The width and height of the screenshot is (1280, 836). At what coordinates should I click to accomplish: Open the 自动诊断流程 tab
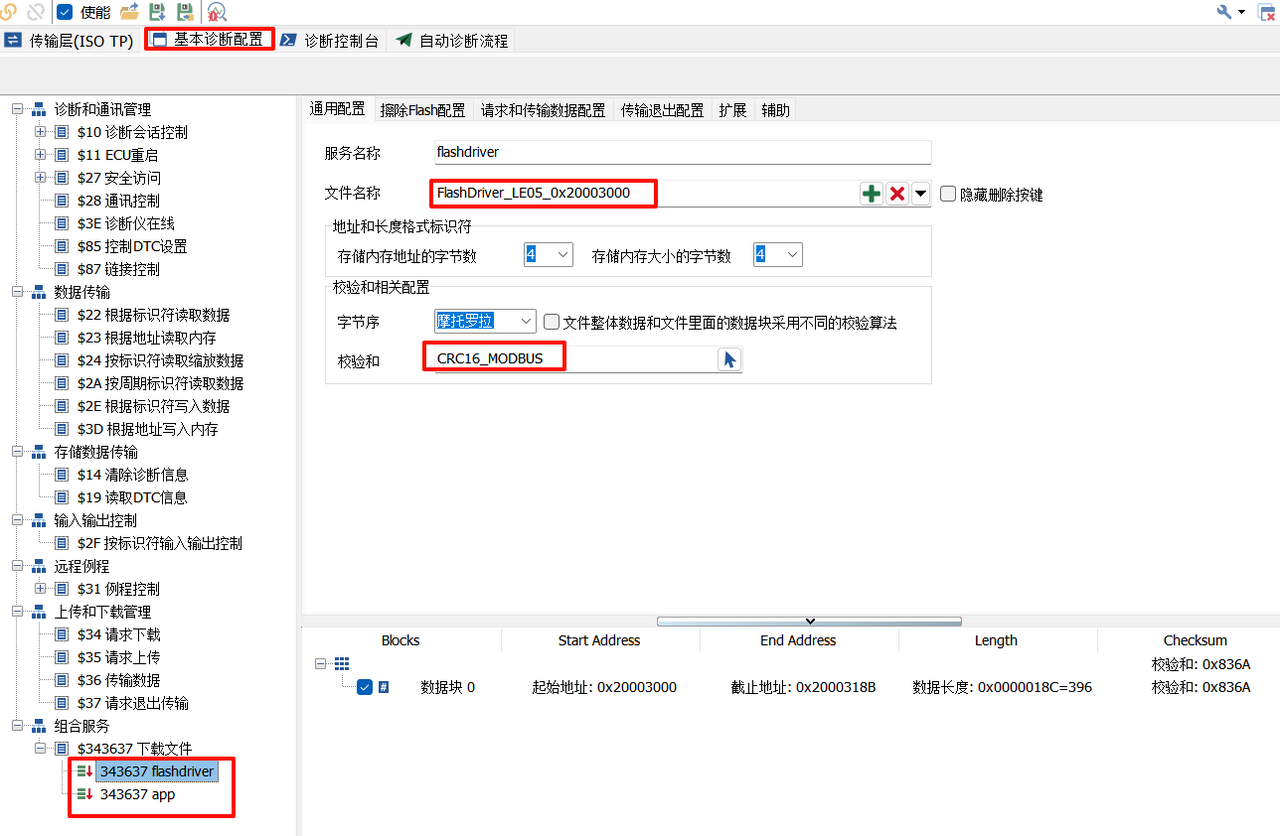pos(451,41)
